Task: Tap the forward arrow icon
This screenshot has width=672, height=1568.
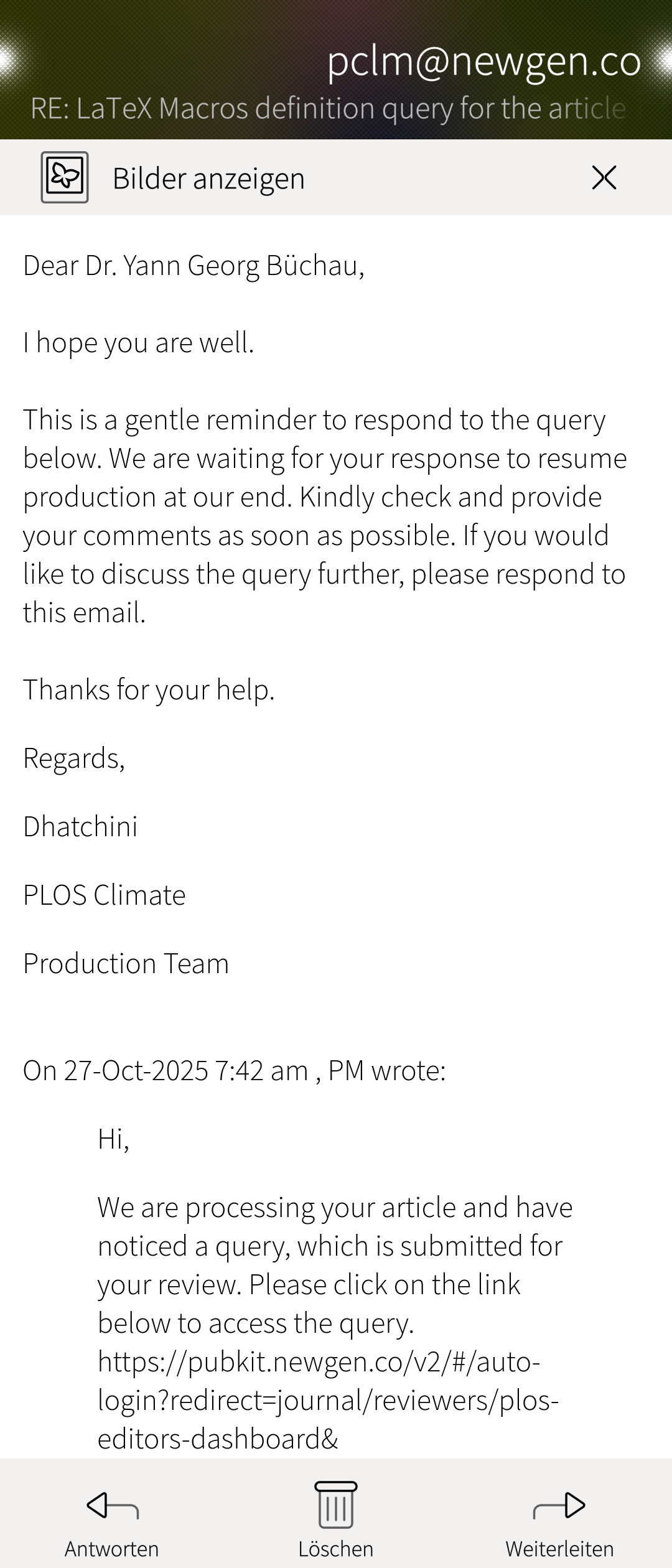Action: 559,1506
